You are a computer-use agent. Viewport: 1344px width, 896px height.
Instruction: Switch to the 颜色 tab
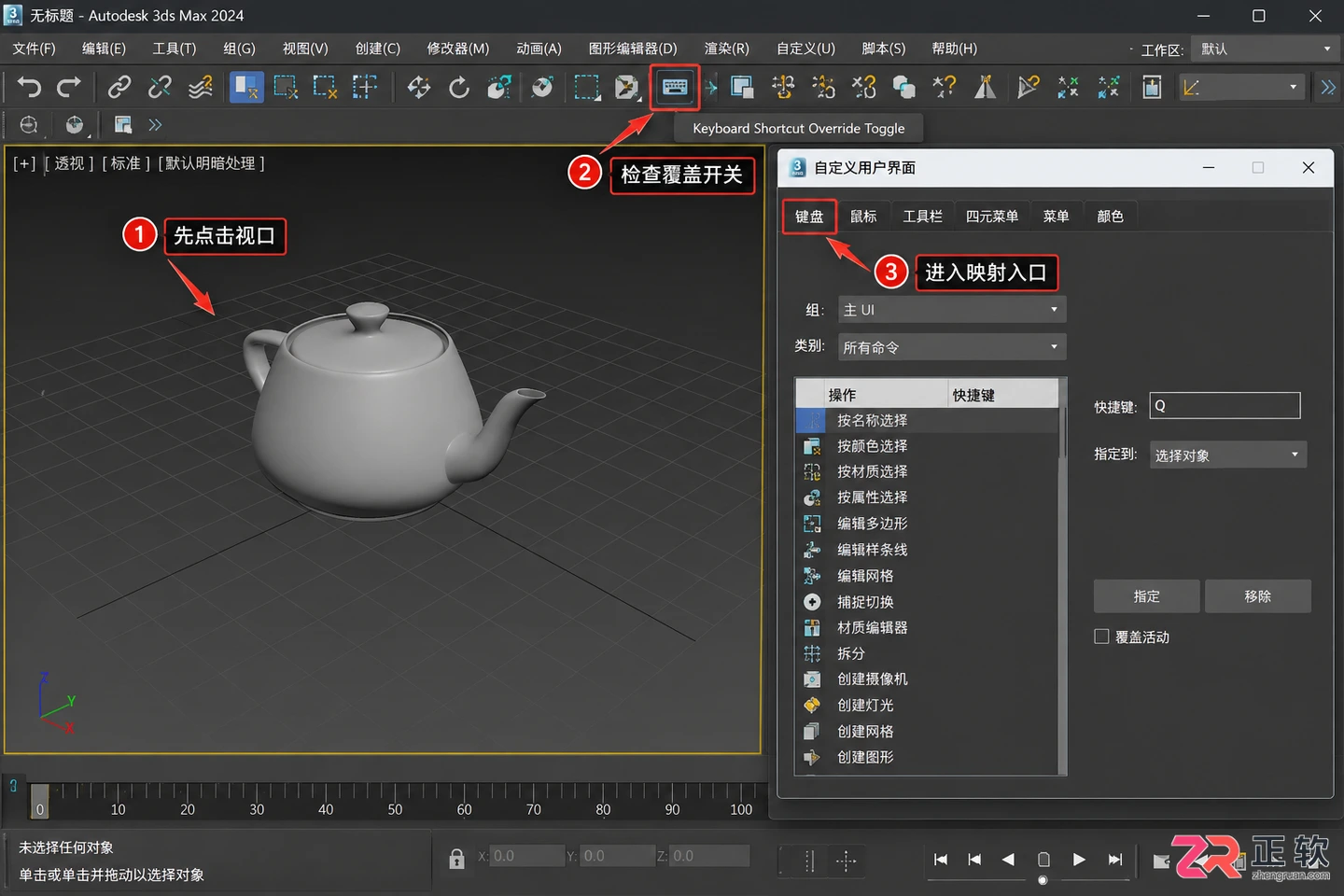click(x=1110, y=217)
